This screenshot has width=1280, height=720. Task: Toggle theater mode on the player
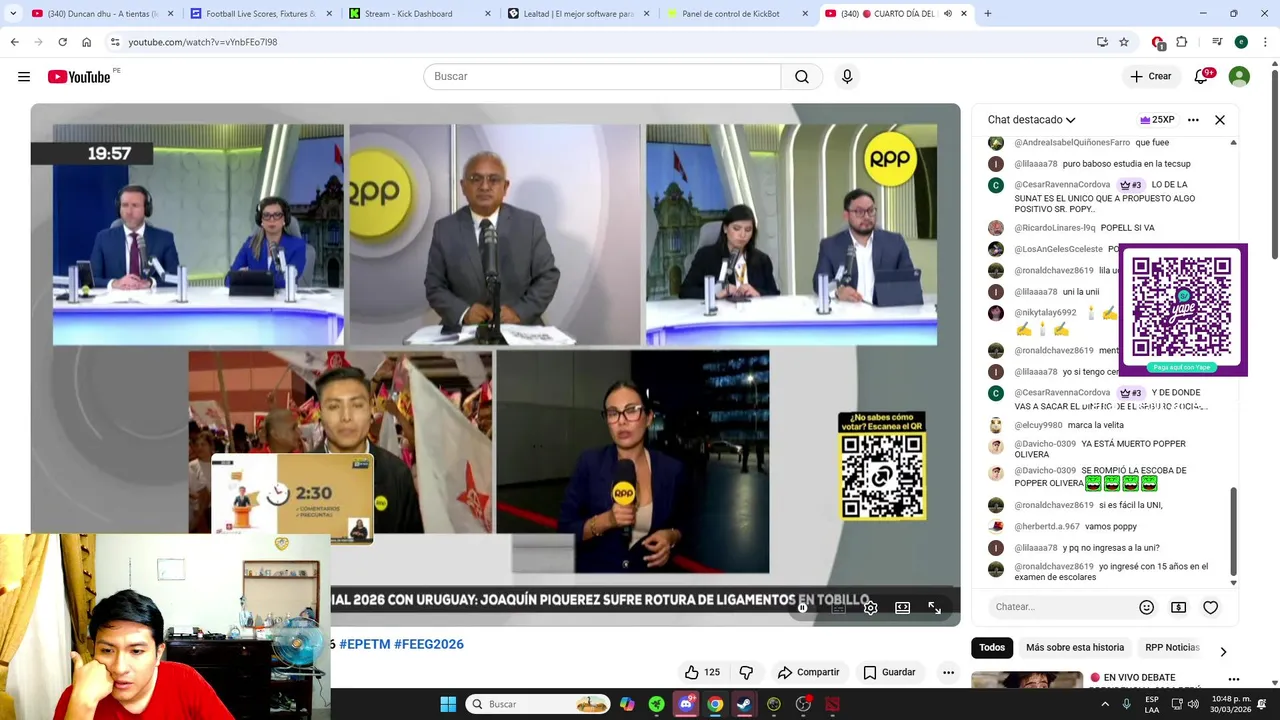902,607
